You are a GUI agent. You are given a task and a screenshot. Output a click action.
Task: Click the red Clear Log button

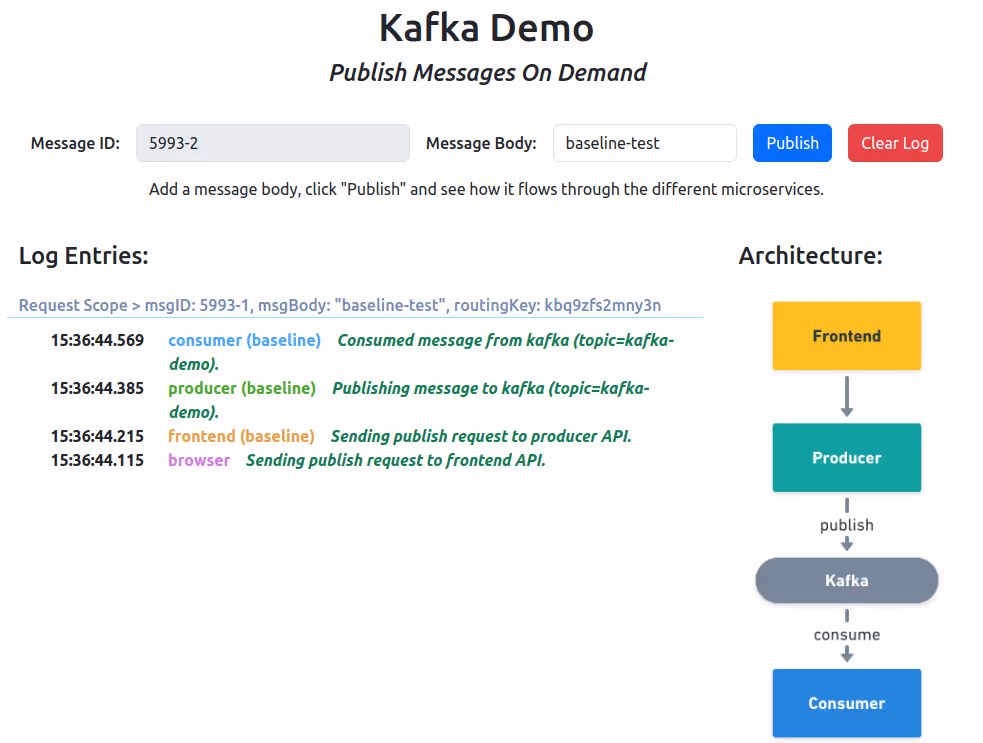tap(895, 143)
